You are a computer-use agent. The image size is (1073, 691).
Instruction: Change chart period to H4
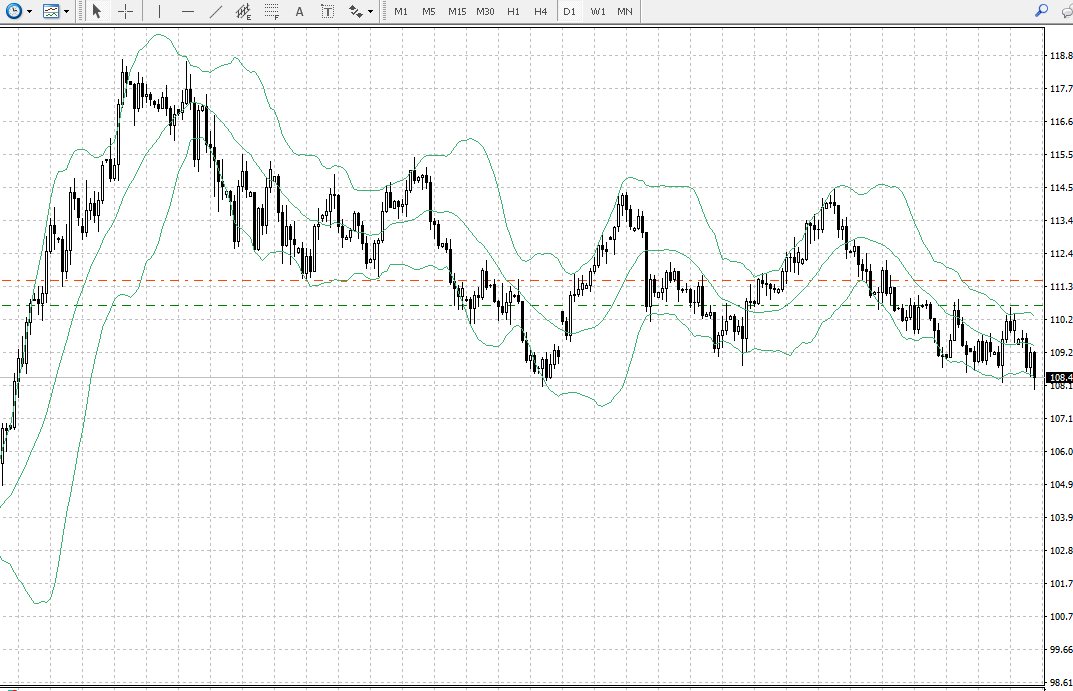point(541,12)
